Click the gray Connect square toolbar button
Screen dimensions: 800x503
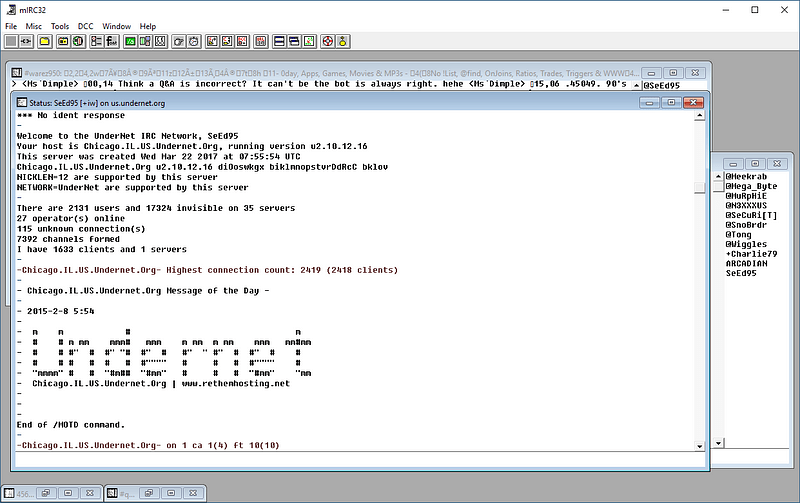coord(11,41)
